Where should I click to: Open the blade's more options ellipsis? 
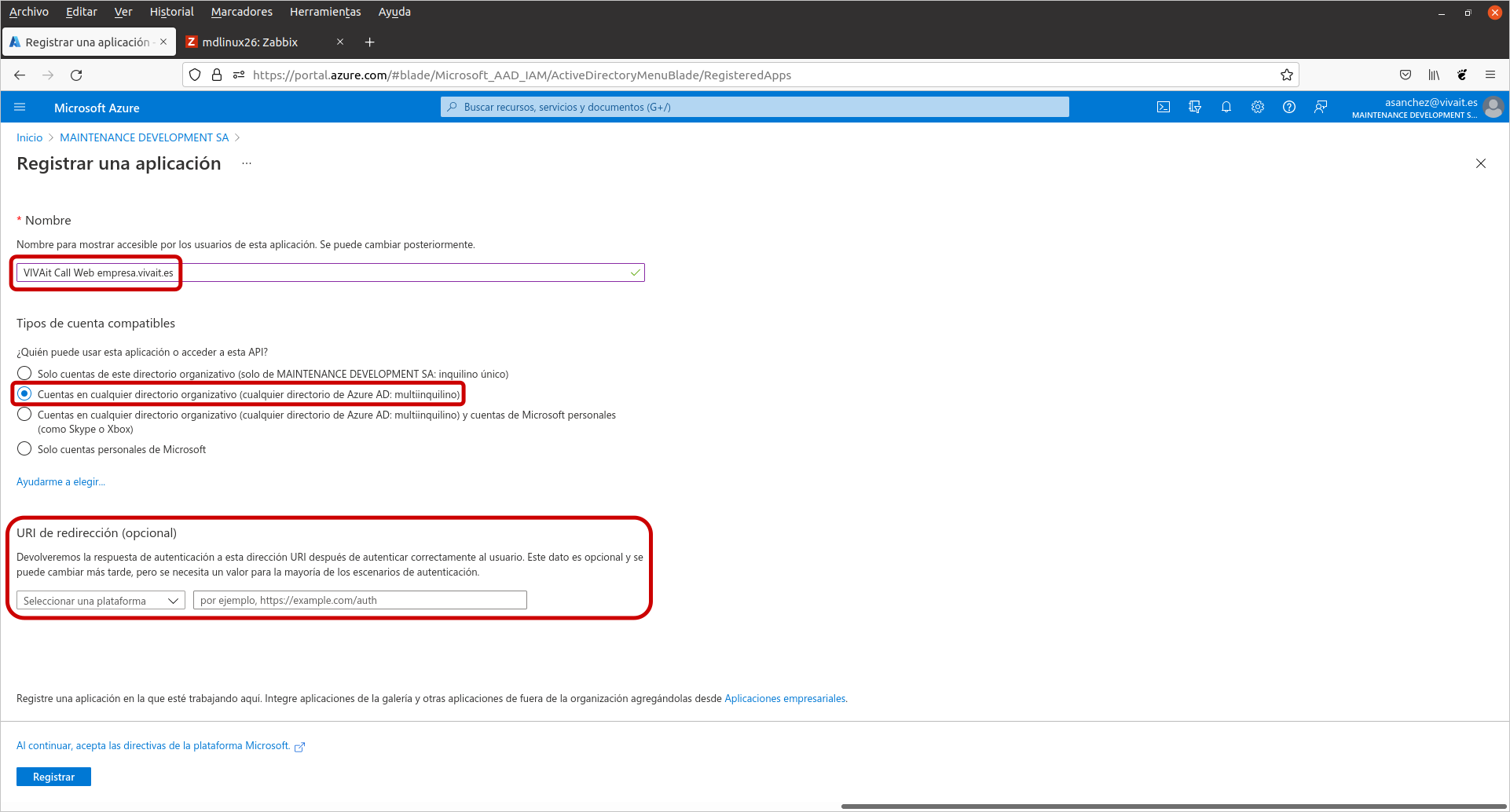tap(247, 163)
